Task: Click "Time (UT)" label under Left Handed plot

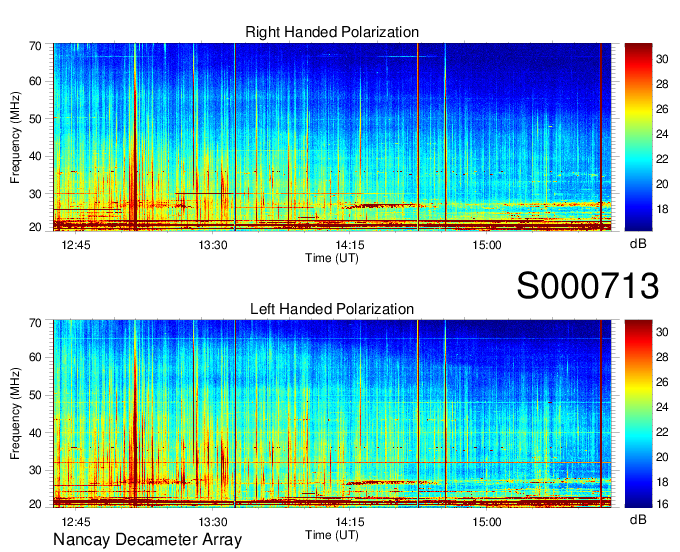Action: pyautogui.click(x=332, y=535)
